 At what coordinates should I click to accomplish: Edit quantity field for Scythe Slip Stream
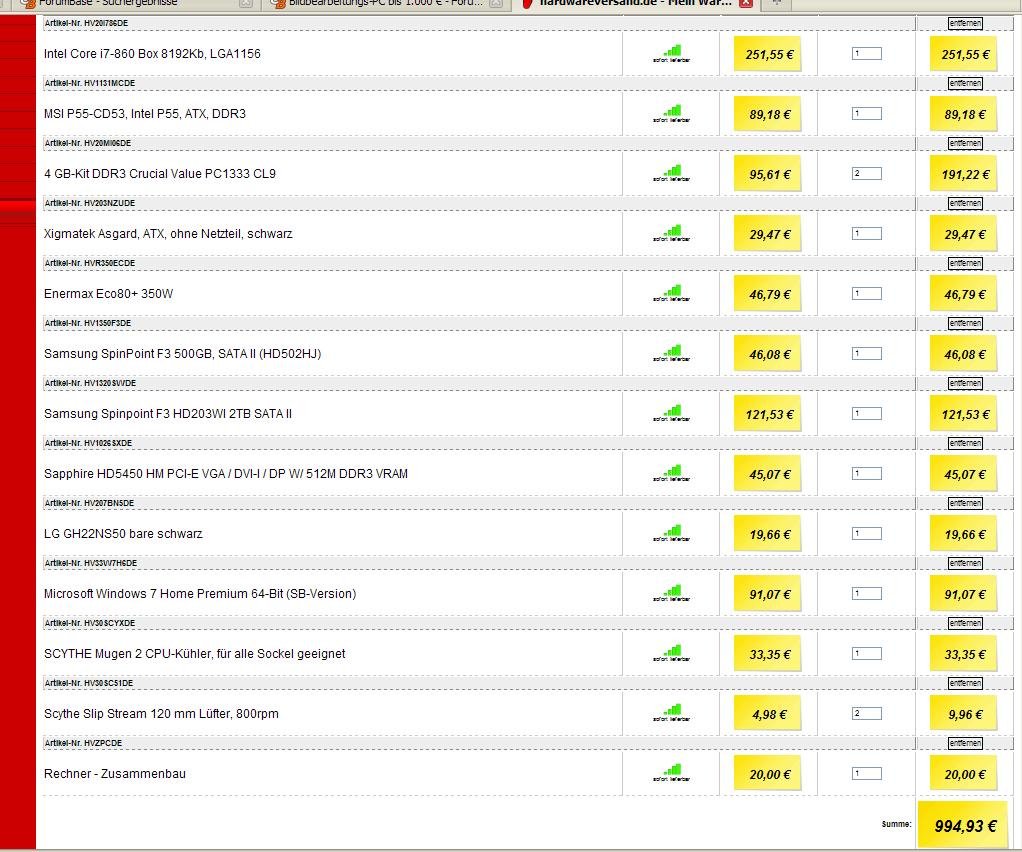coord(867,713)
